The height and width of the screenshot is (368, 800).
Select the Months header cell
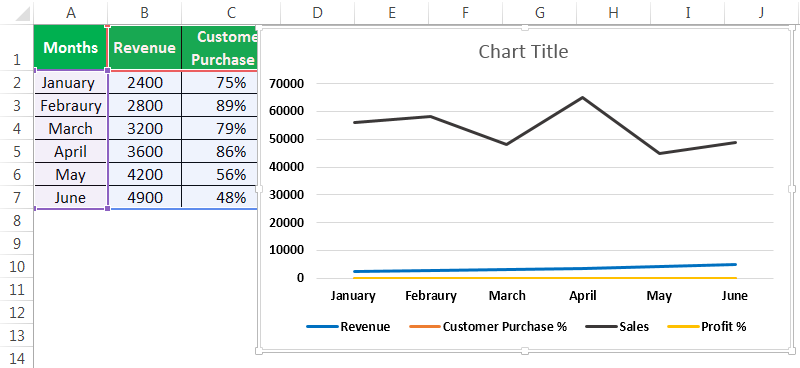(x=71, y=47)
